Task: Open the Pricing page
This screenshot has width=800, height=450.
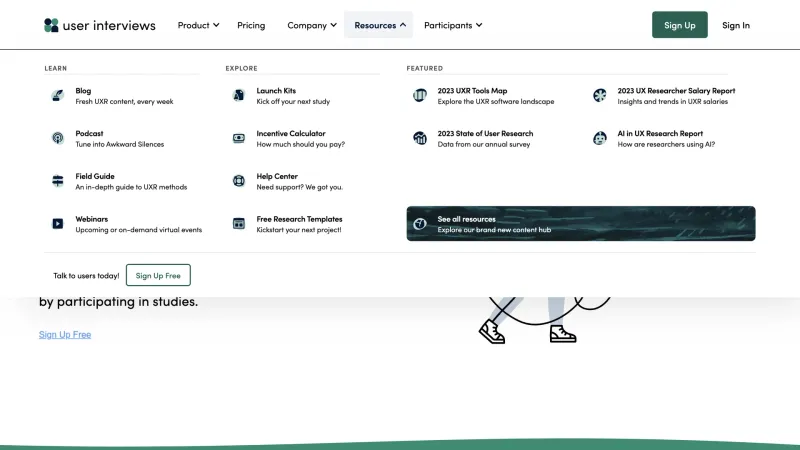Action: [251, 25]
